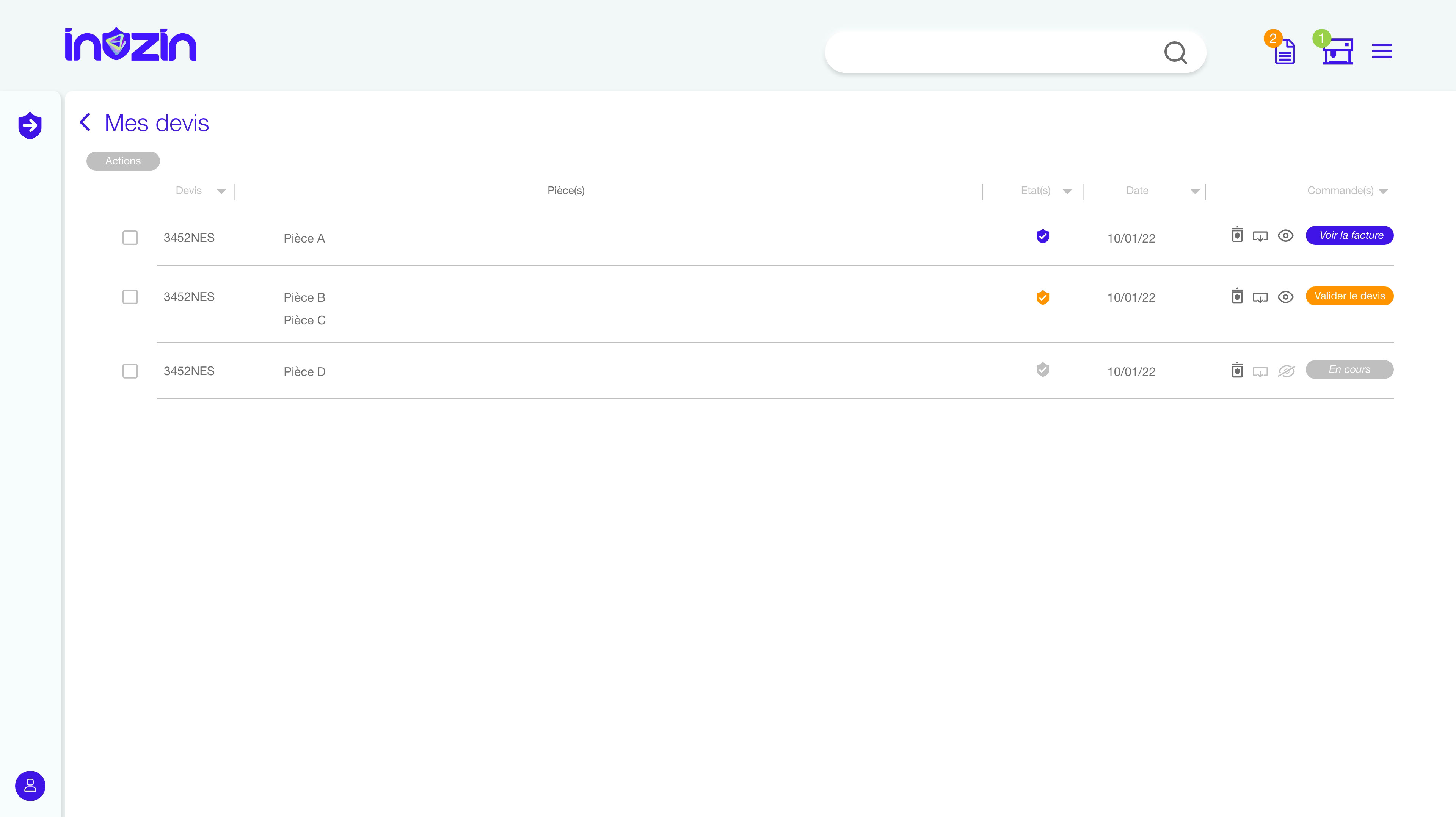The height and width of the screenshot is (817, 1456).
Task: Open the hamburger menu
Action: coord(1381,52)
